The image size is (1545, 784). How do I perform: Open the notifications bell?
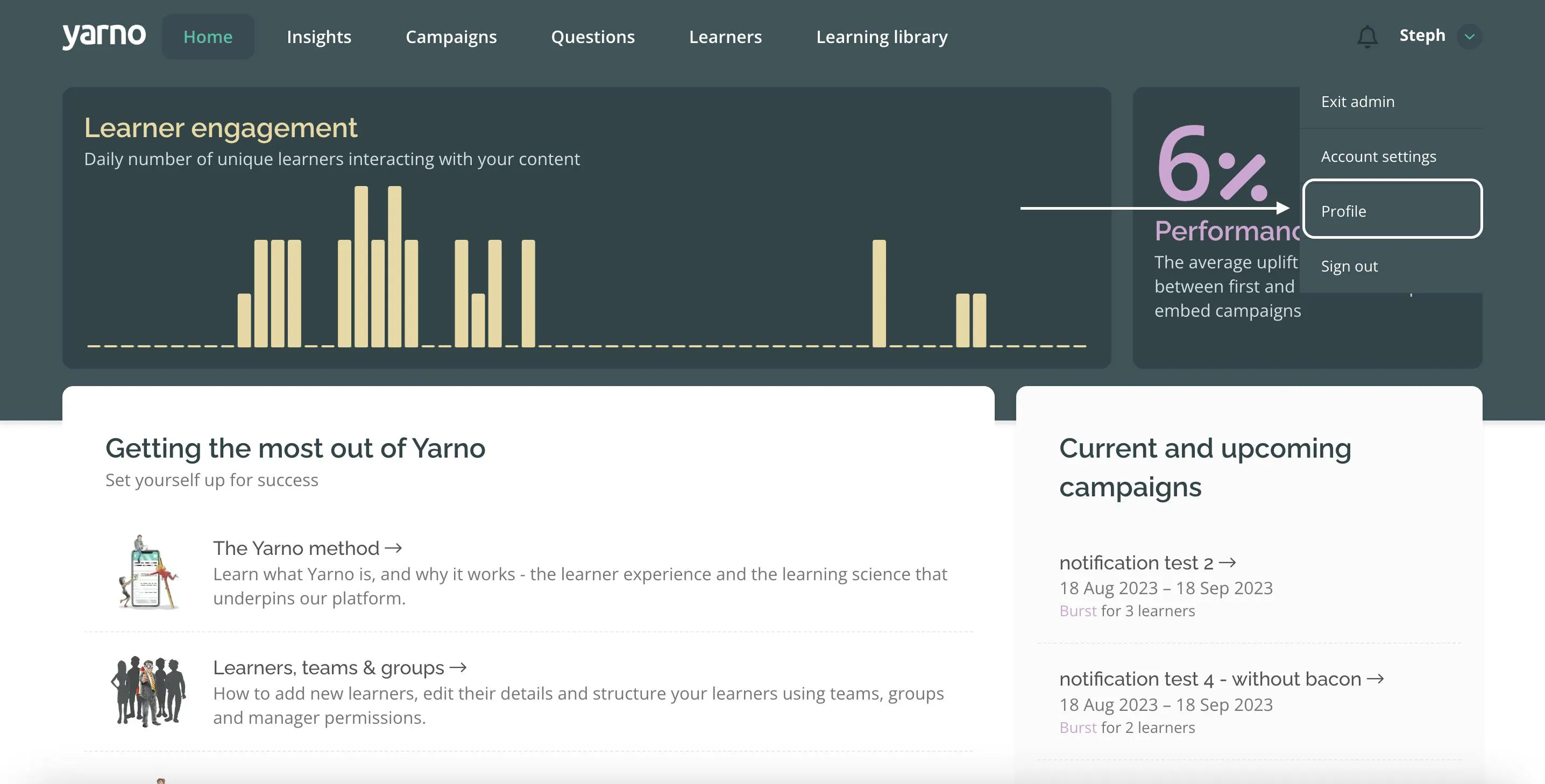click(x=1367, y=36)
